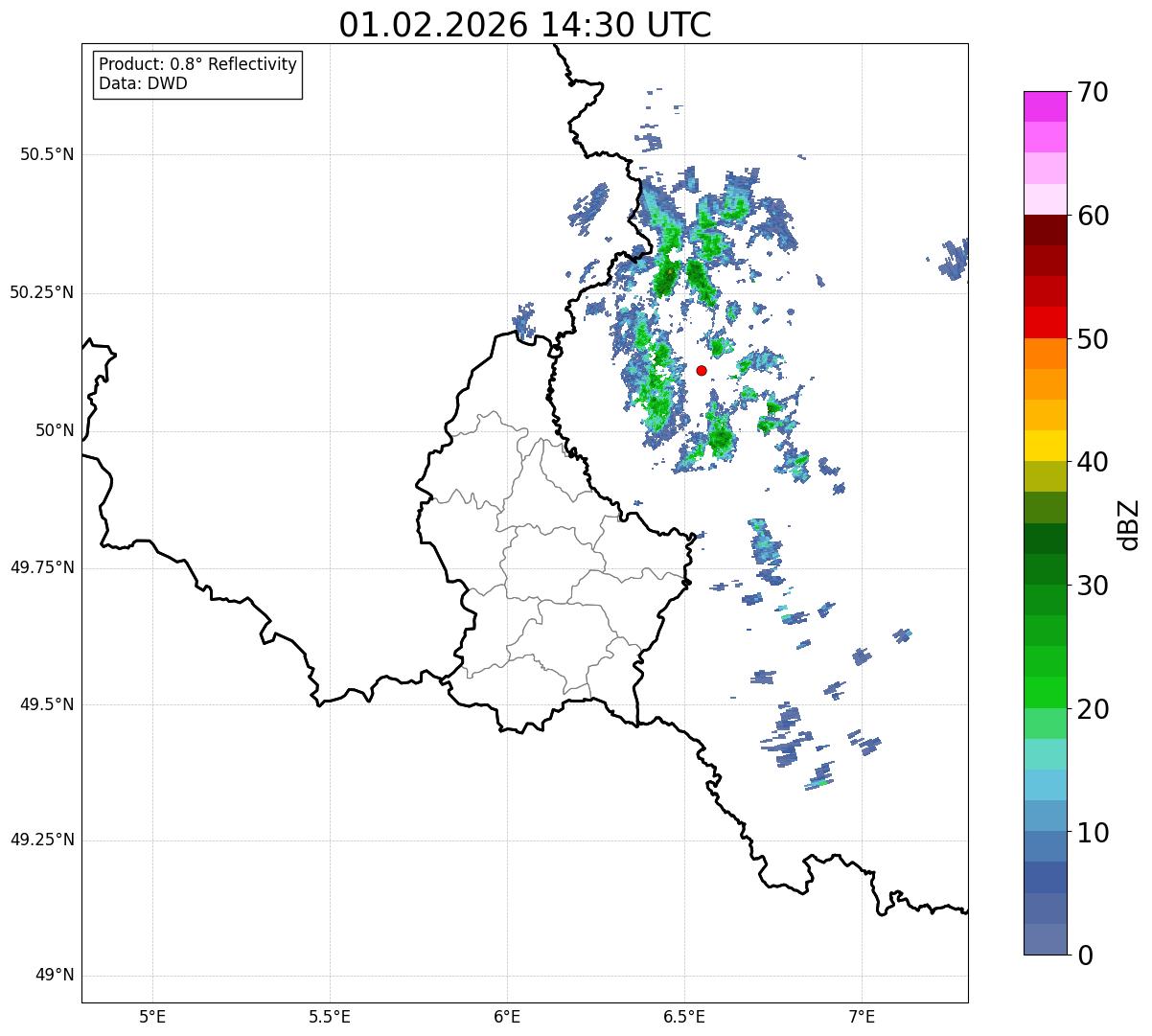Click the dBZ colorbar axis label
1152x1036 pixels.
coord(1130,523)
